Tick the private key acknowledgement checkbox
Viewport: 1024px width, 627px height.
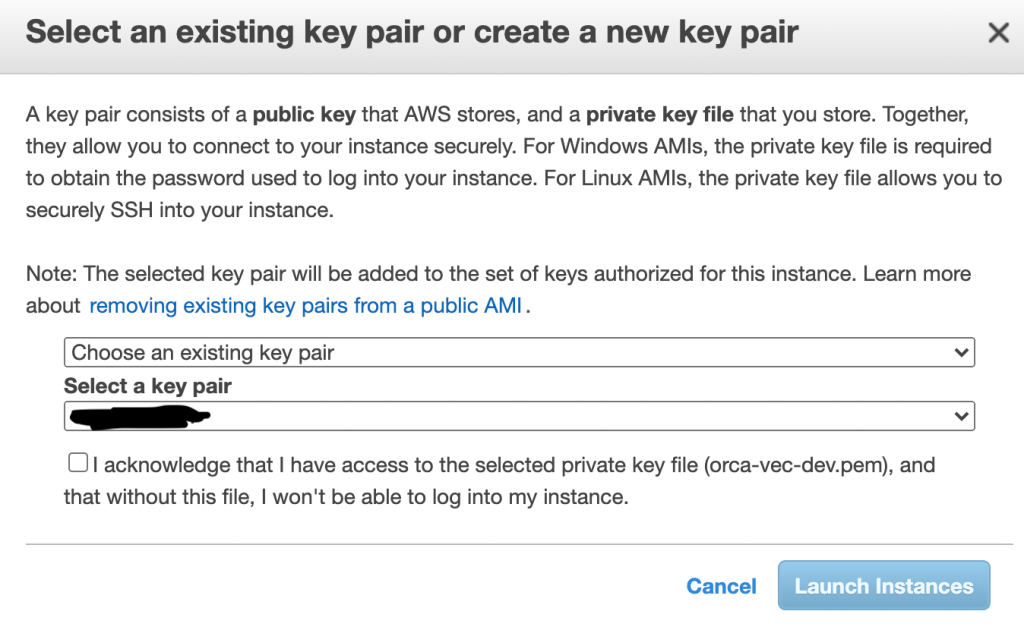point(77,463)
